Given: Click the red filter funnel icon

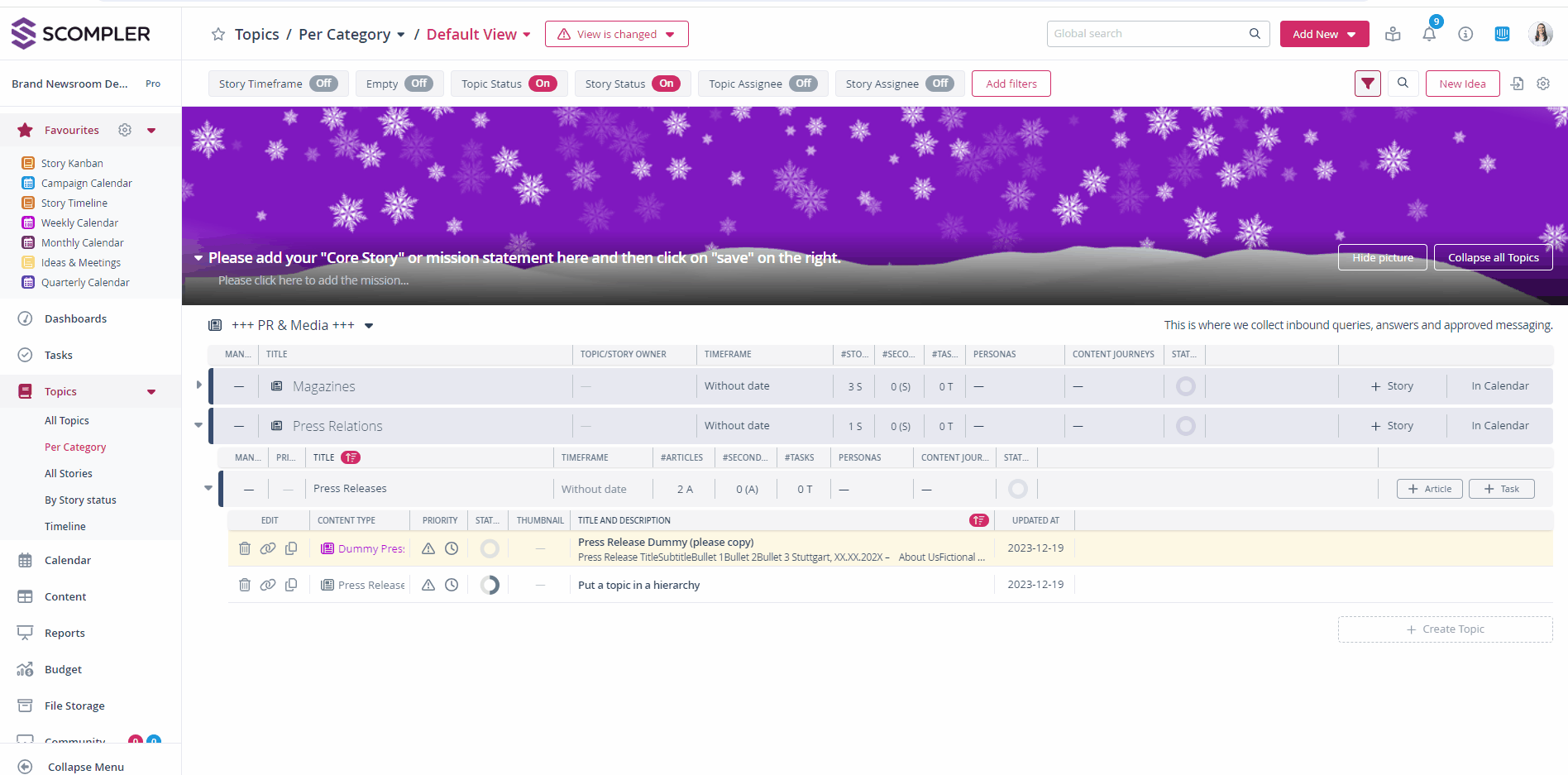Looking at the screenshot, I should [x=1367, y=84].
